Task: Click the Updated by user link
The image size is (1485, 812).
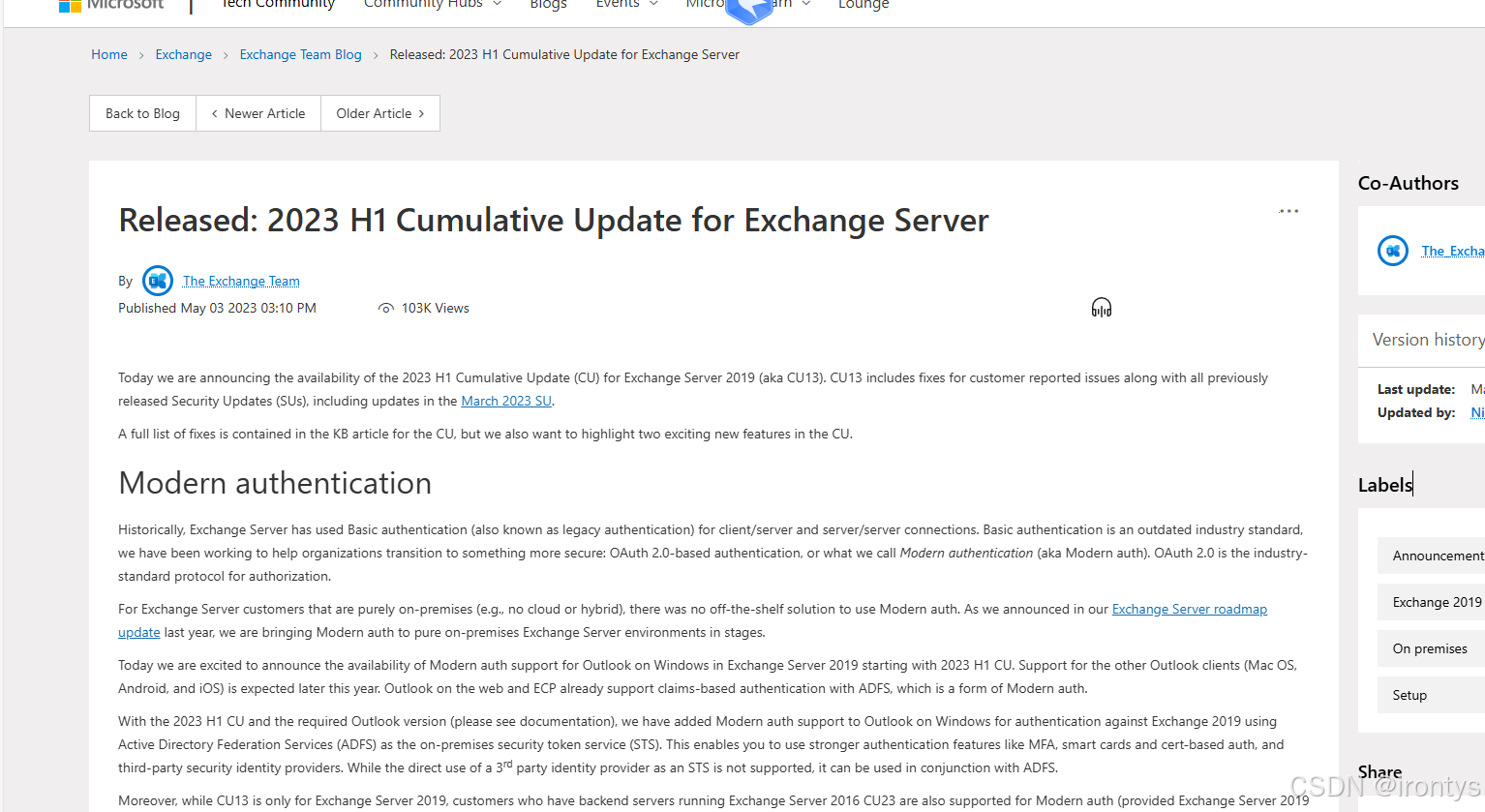Action: click(x=1477, y=412)
